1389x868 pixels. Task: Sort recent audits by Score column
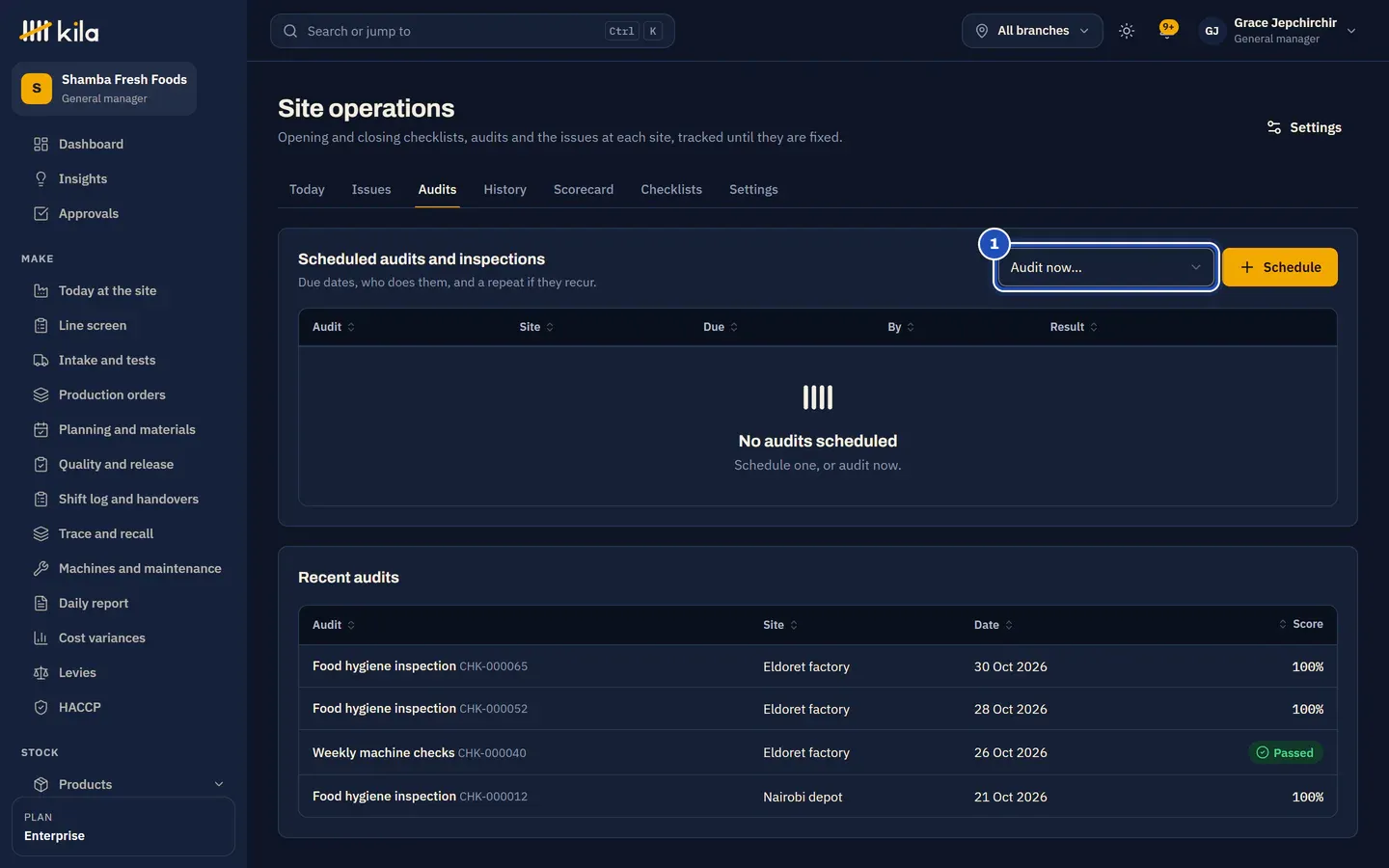1301,625
